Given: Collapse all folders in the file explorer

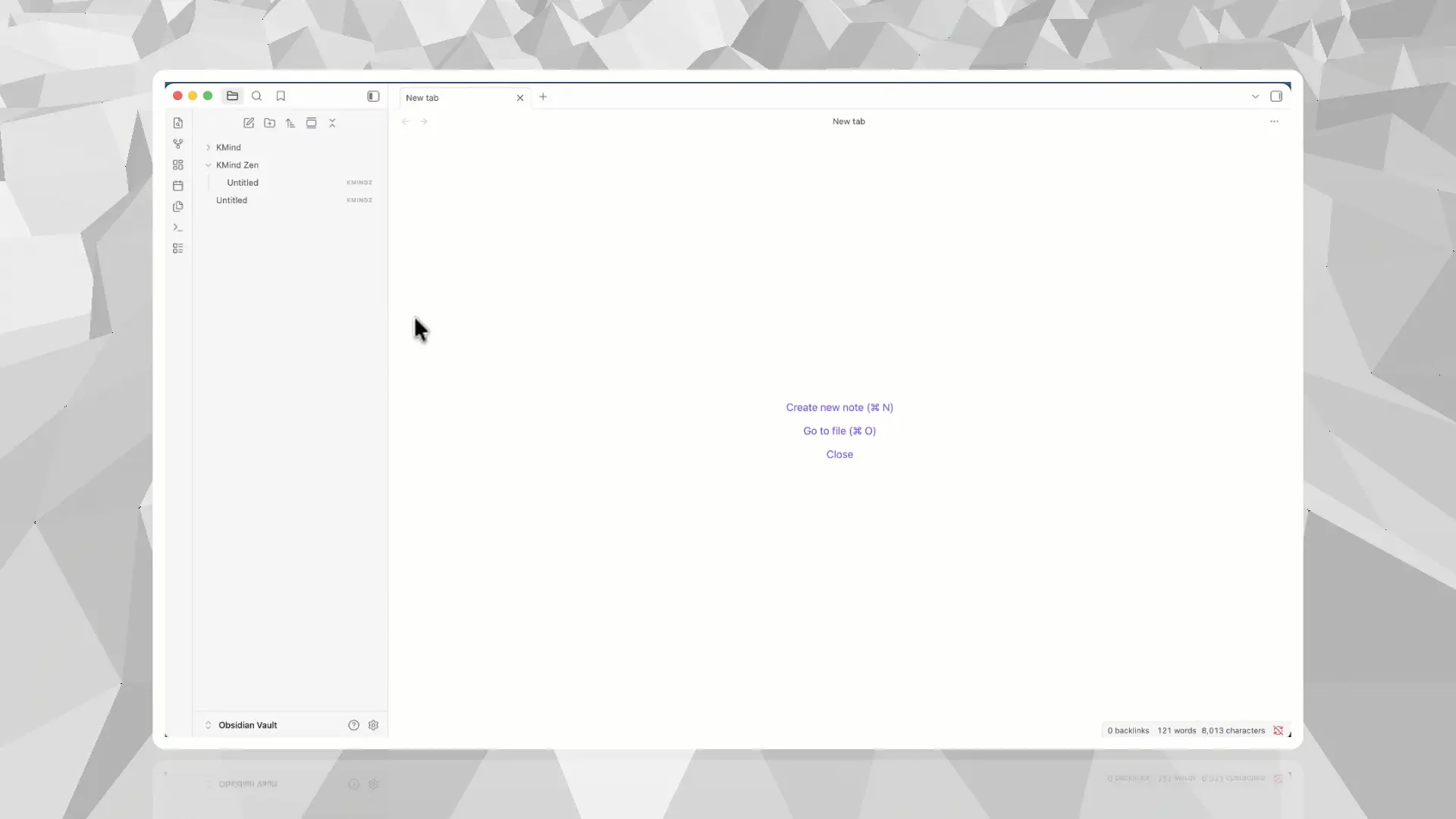Looking at the screenshot, I should 332,123.
